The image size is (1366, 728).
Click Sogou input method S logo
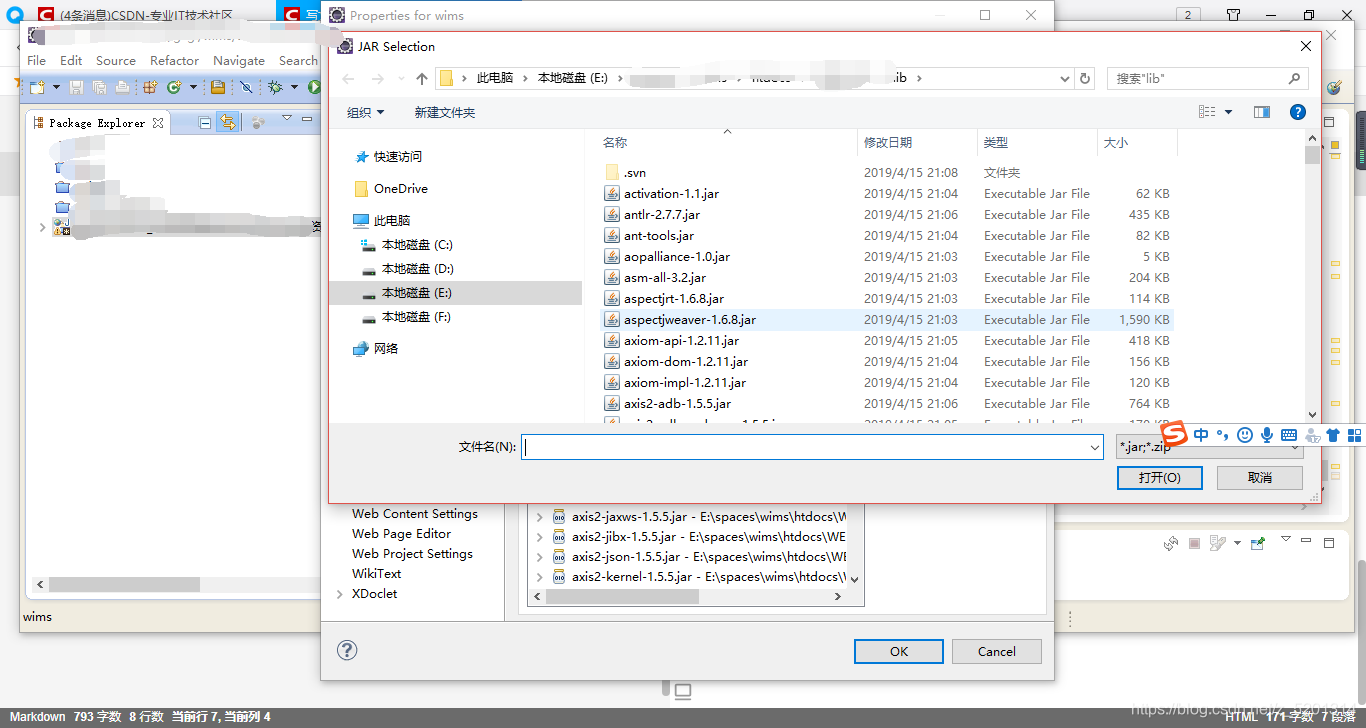(x=1174, y=435)
